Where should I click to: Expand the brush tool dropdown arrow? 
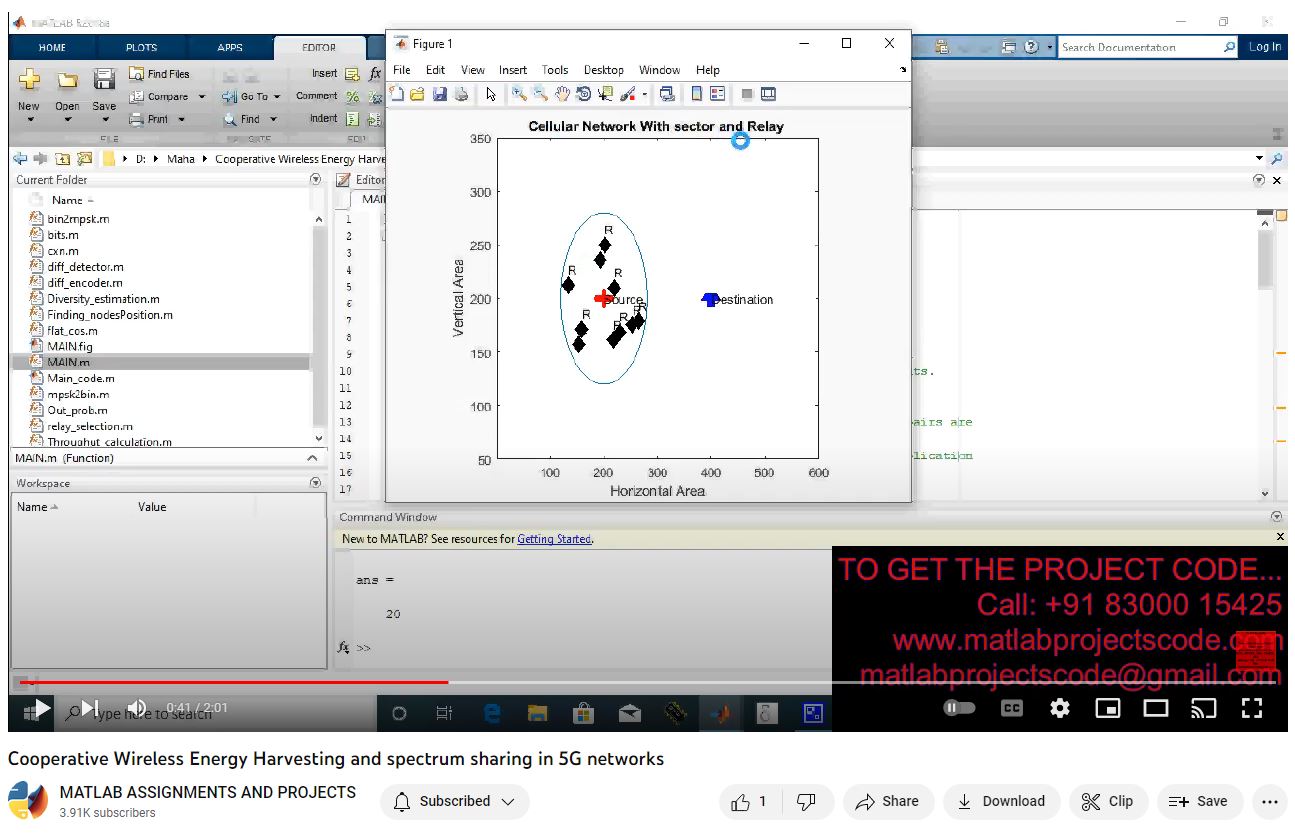point(645,94)
